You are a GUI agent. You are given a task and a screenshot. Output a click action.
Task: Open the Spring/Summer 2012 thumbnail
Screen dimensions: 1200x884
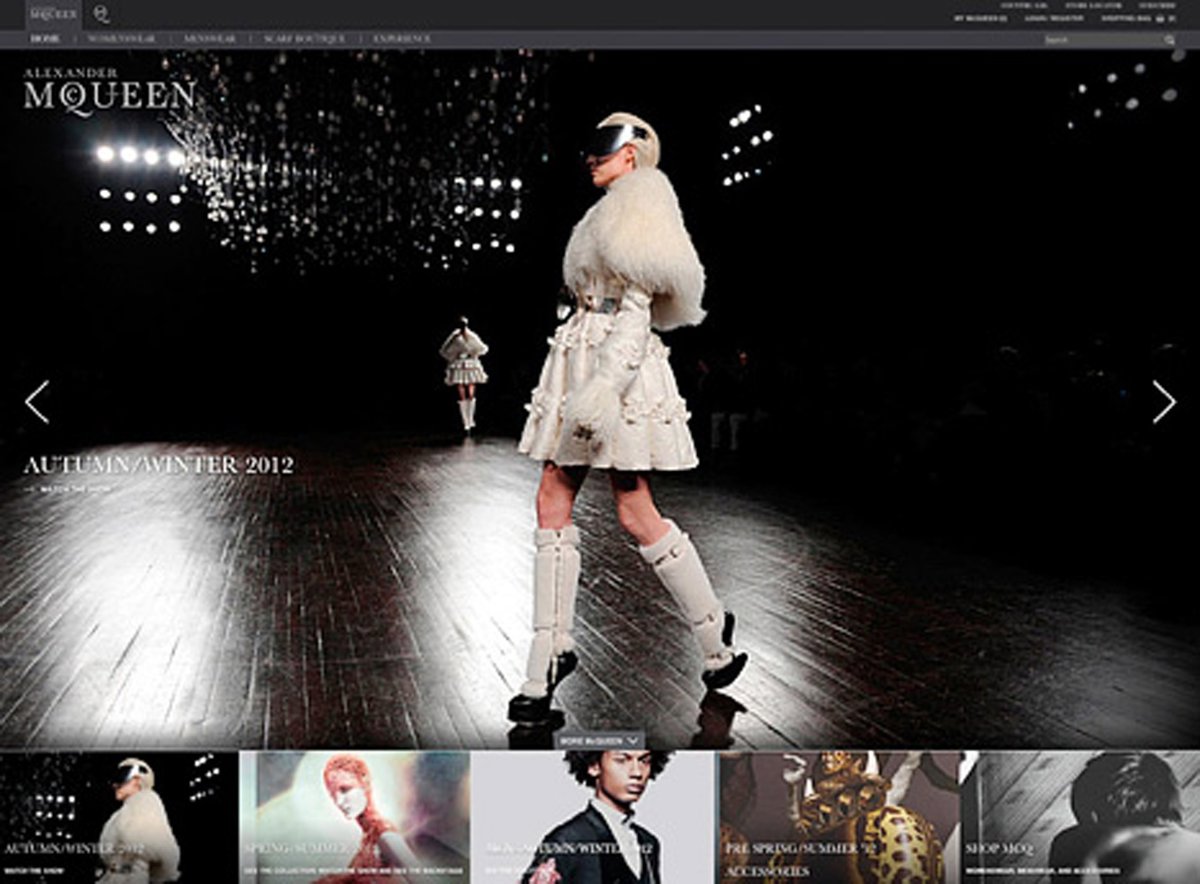354,817
